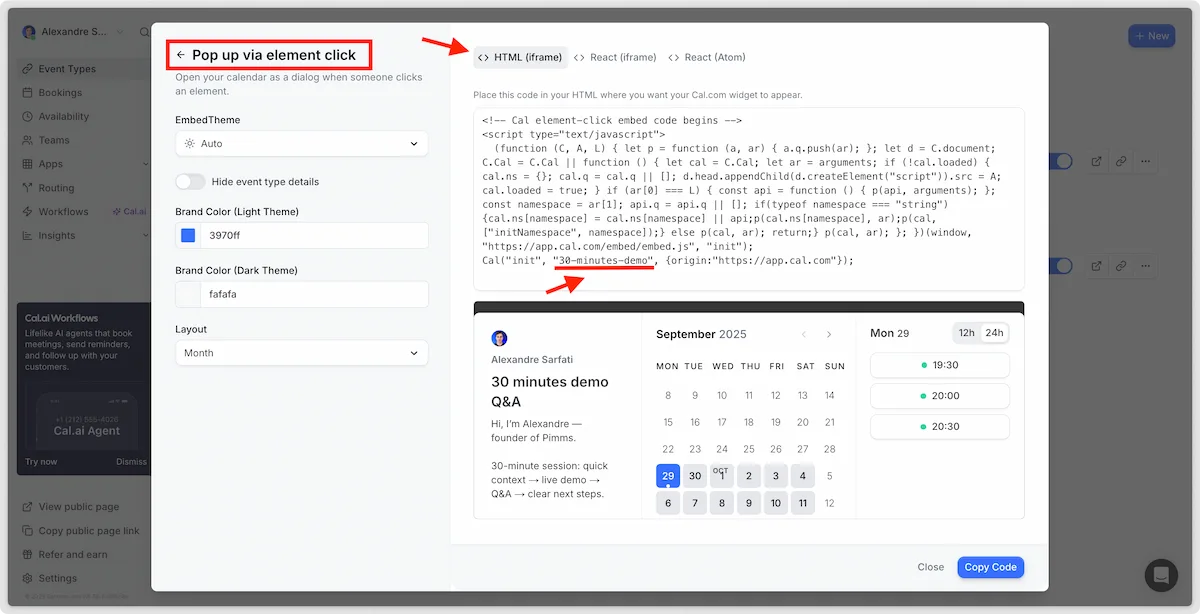Screen dimensions: 1200x614
Task: Open Alexandre S... account dropdown
Action: [74, 32]
